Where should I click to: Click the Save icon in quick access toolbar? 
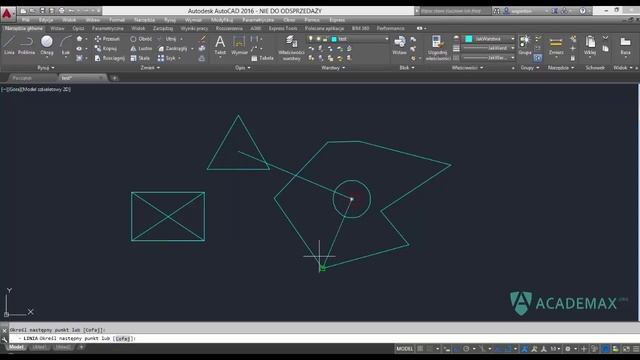click(x=42, y=11)
